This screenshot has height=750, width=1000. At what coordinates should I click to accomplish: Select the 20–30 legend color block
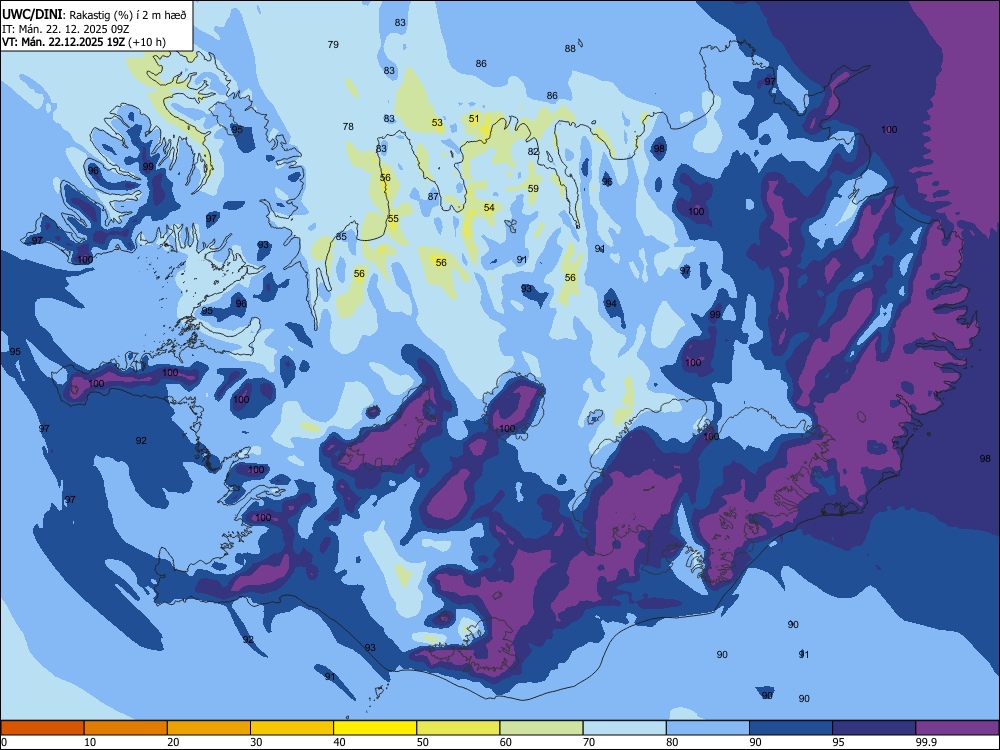click(x=209, y=728)
